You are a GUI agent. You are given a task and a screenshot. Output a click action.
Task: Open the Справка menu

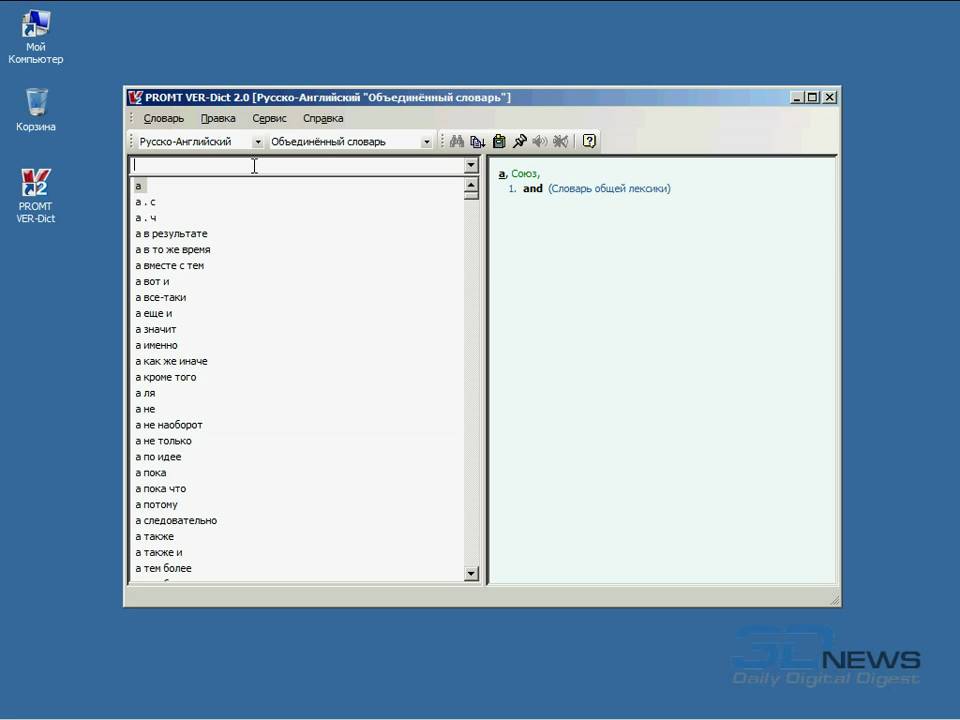click(x=323, y=118)
